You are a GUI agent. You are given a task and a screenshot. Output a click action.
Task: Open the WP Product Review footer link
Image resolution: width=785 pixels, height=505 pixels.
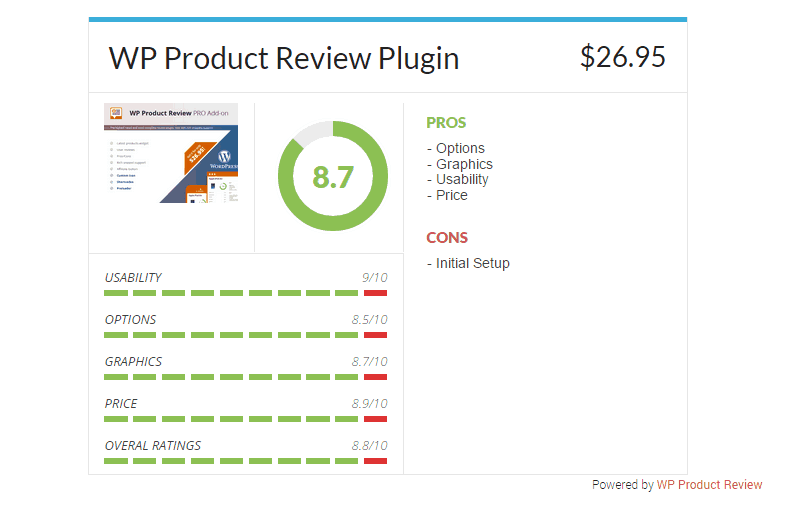pos(709,485)
